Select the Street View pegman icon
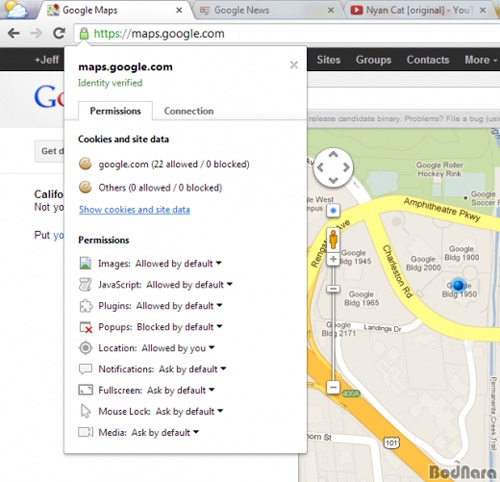 coord(333,239)
